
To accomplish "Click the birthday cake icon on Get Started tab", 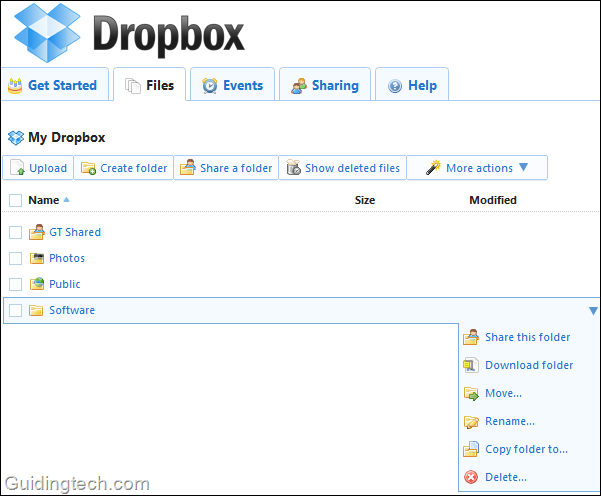I will [x=15, y=86].
